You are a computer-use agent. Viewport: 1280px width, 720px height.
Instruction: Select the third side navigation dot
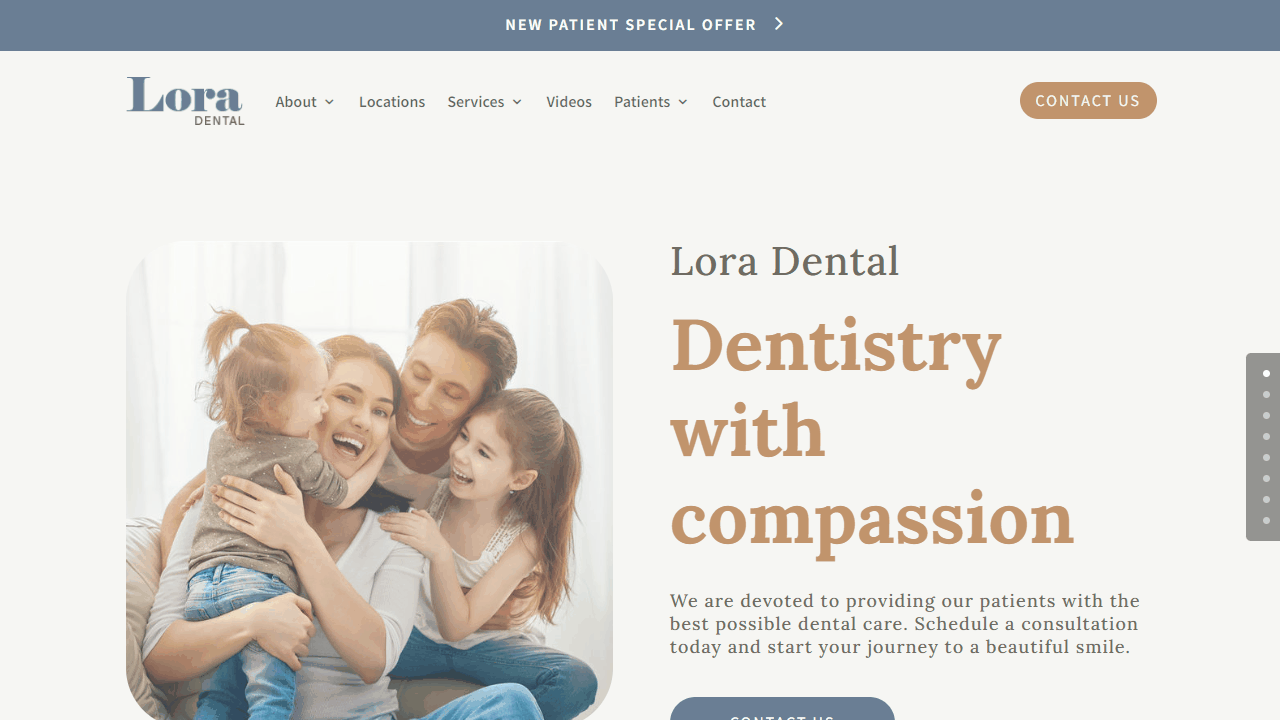pos(1266,415)
